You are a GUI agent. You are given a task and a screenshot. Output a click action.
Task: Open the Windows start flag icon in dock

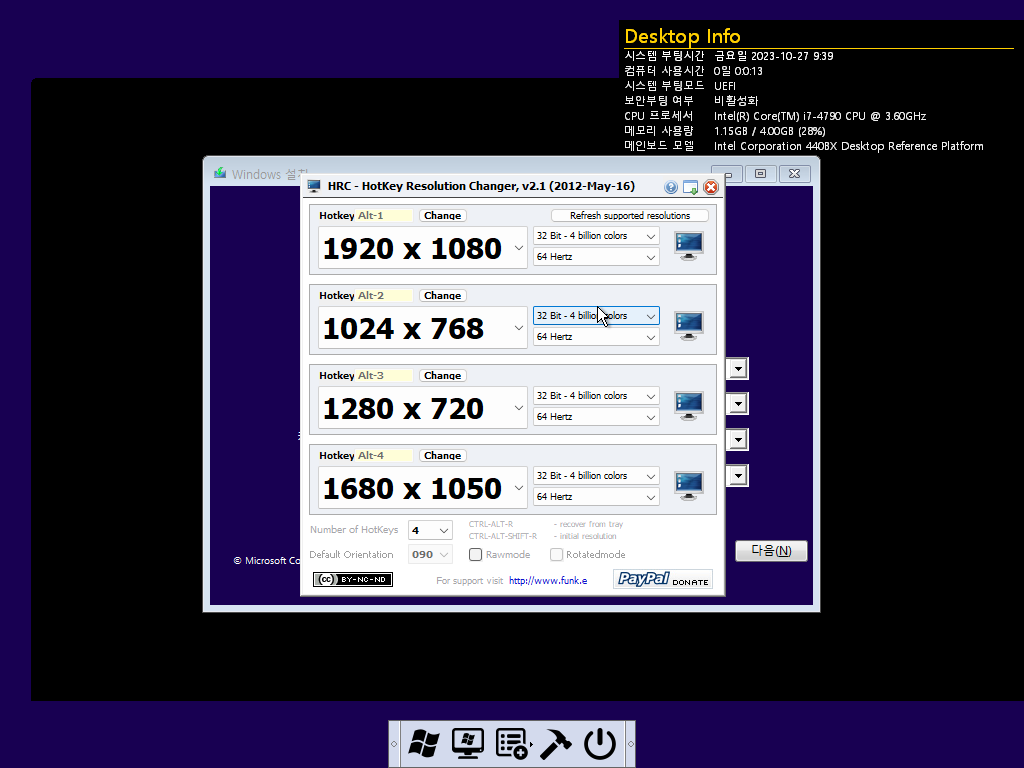(x=424, y=743)
